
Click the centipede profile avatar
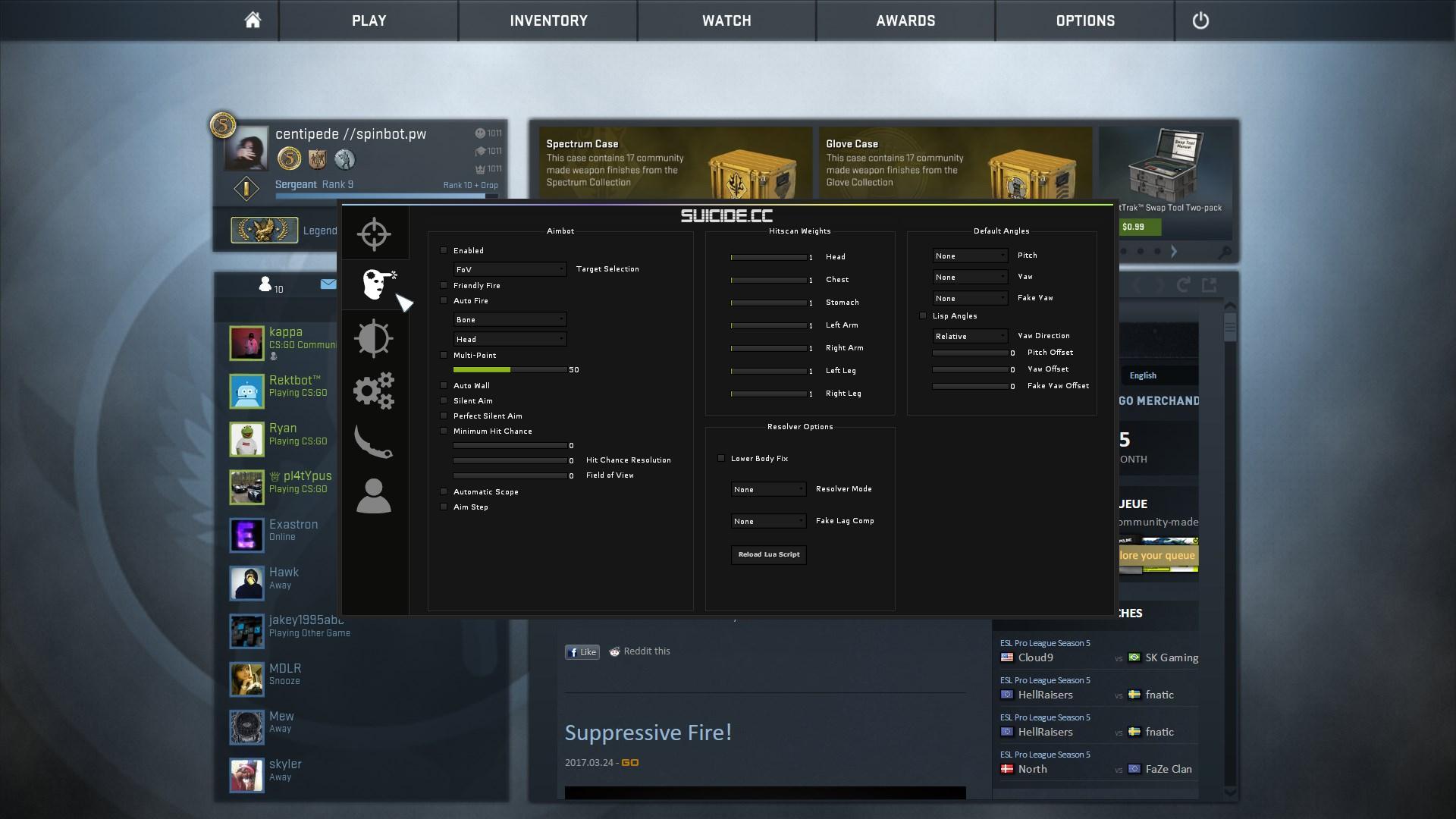[x=246, y=149]
